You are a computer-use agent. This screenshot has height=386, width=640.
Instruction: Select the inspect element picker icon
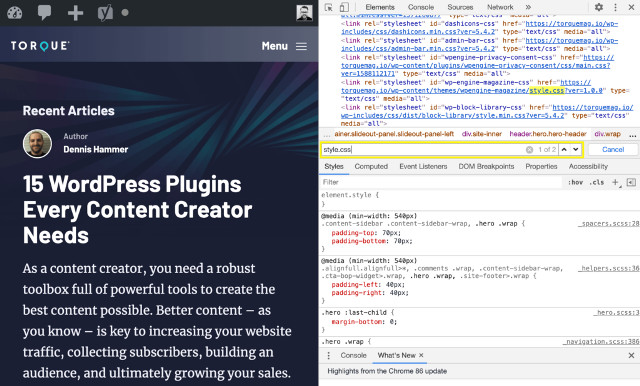tap(329, 7)
